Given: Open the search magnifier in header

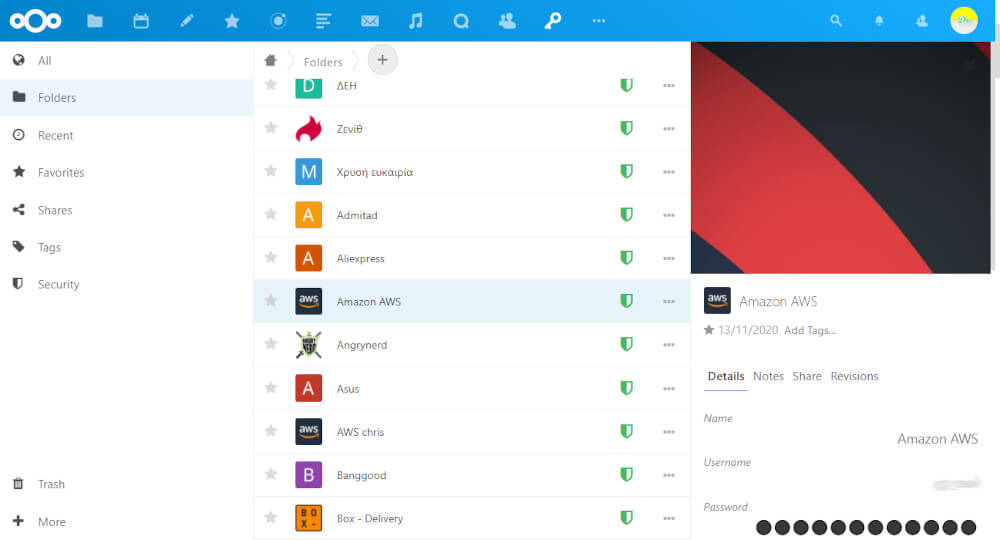Looking at the screenshot, I should pyautogui.click(x=835, y=21).
